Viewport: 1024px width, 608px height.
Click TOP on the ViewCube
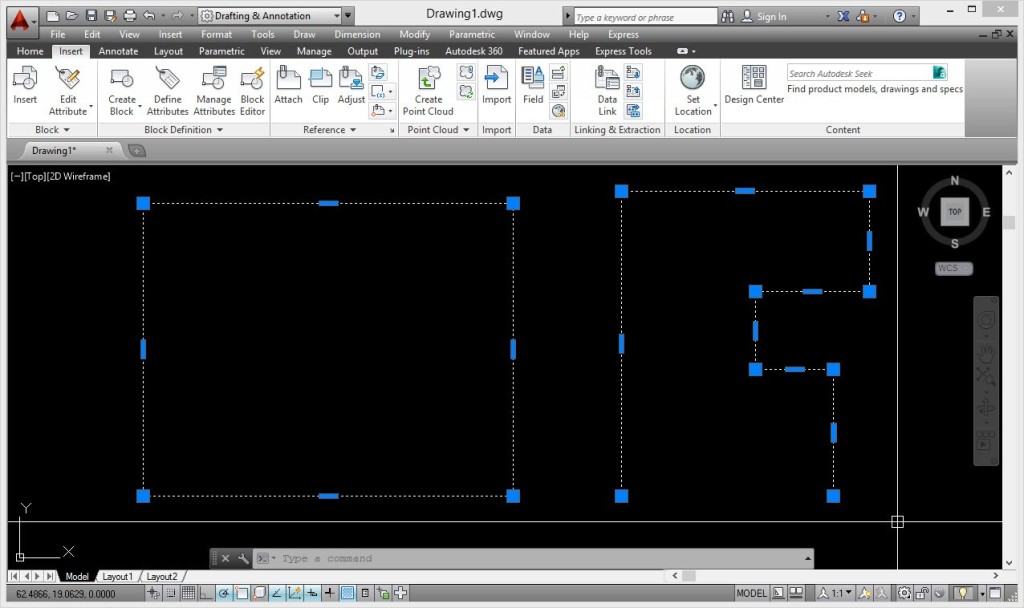954,211
